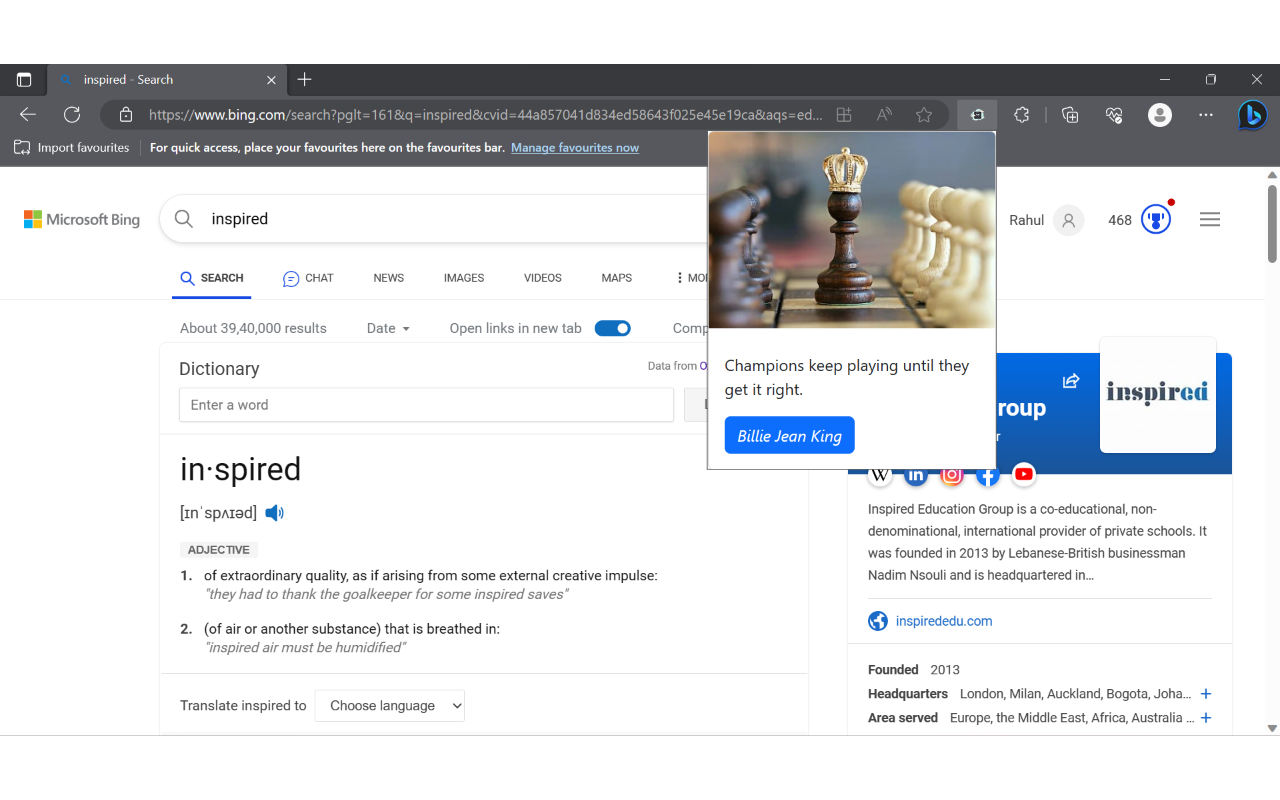Open the Choose language dropdown
The width and height of the screenshot is (1280, 800).
pyautogui.click(x=390, y=705)
